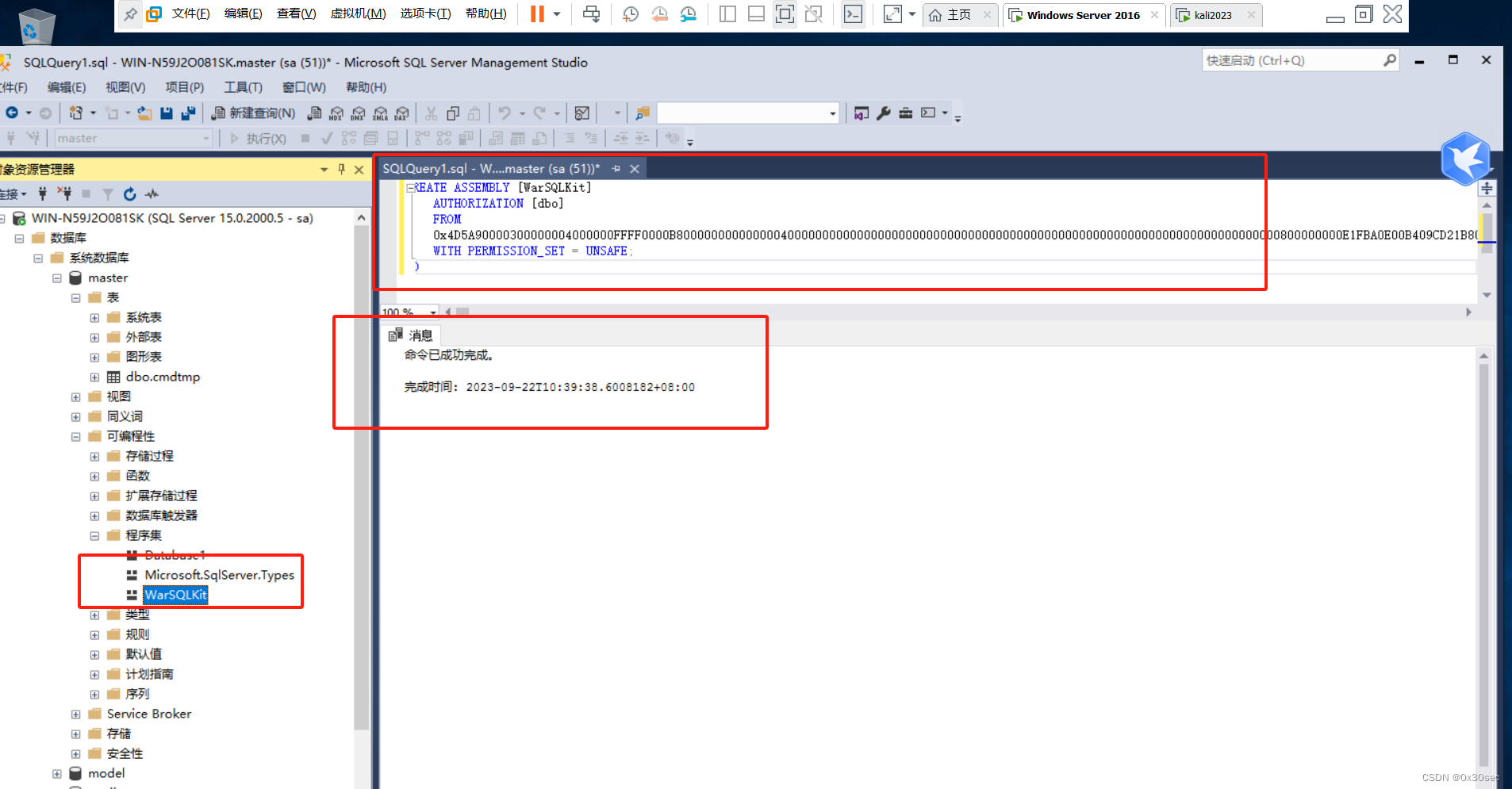Click the Object Explorer filter funnel icon

point(108,193)
